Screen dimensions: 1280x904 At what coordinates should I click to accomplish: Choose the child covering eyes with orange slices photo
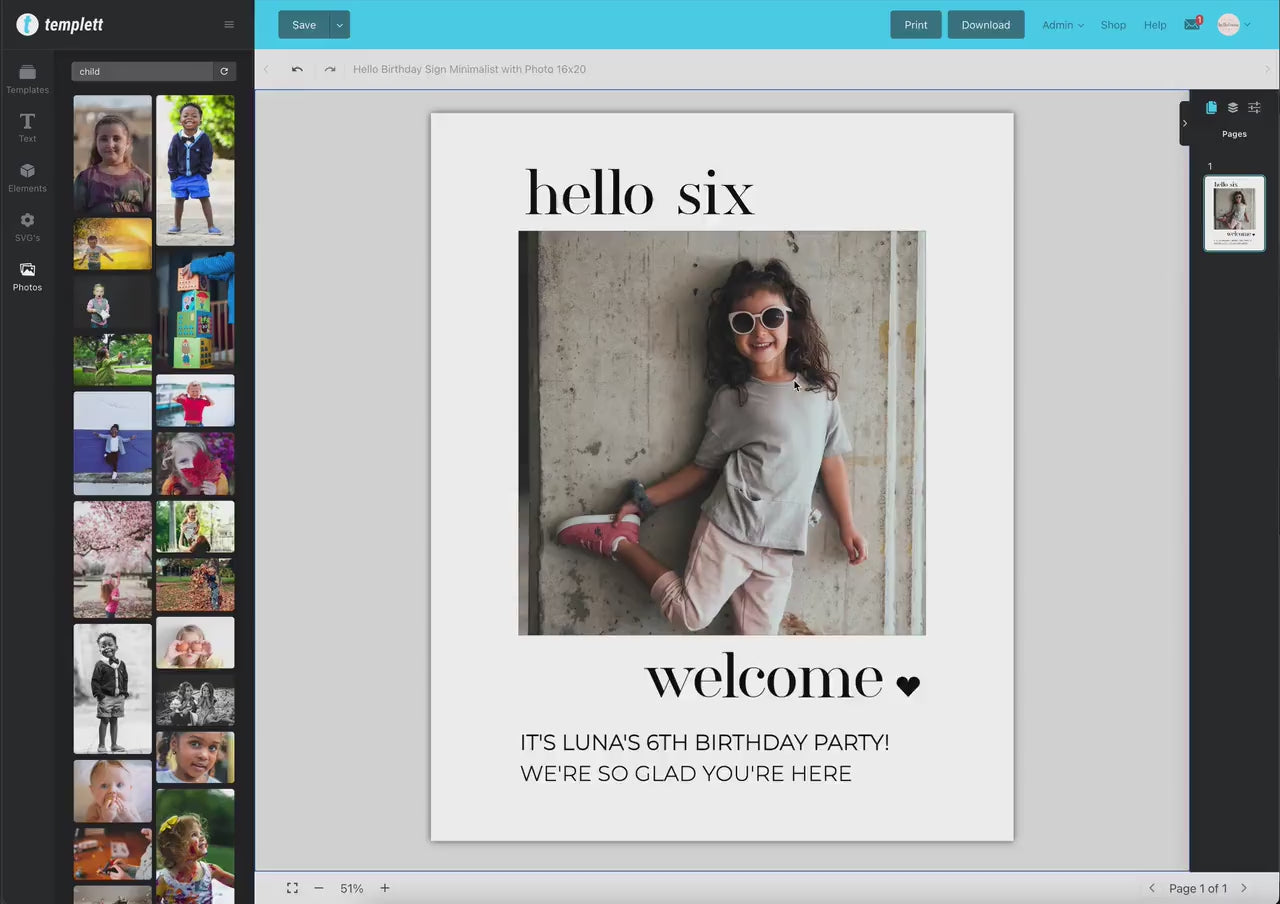coord(195,642)
